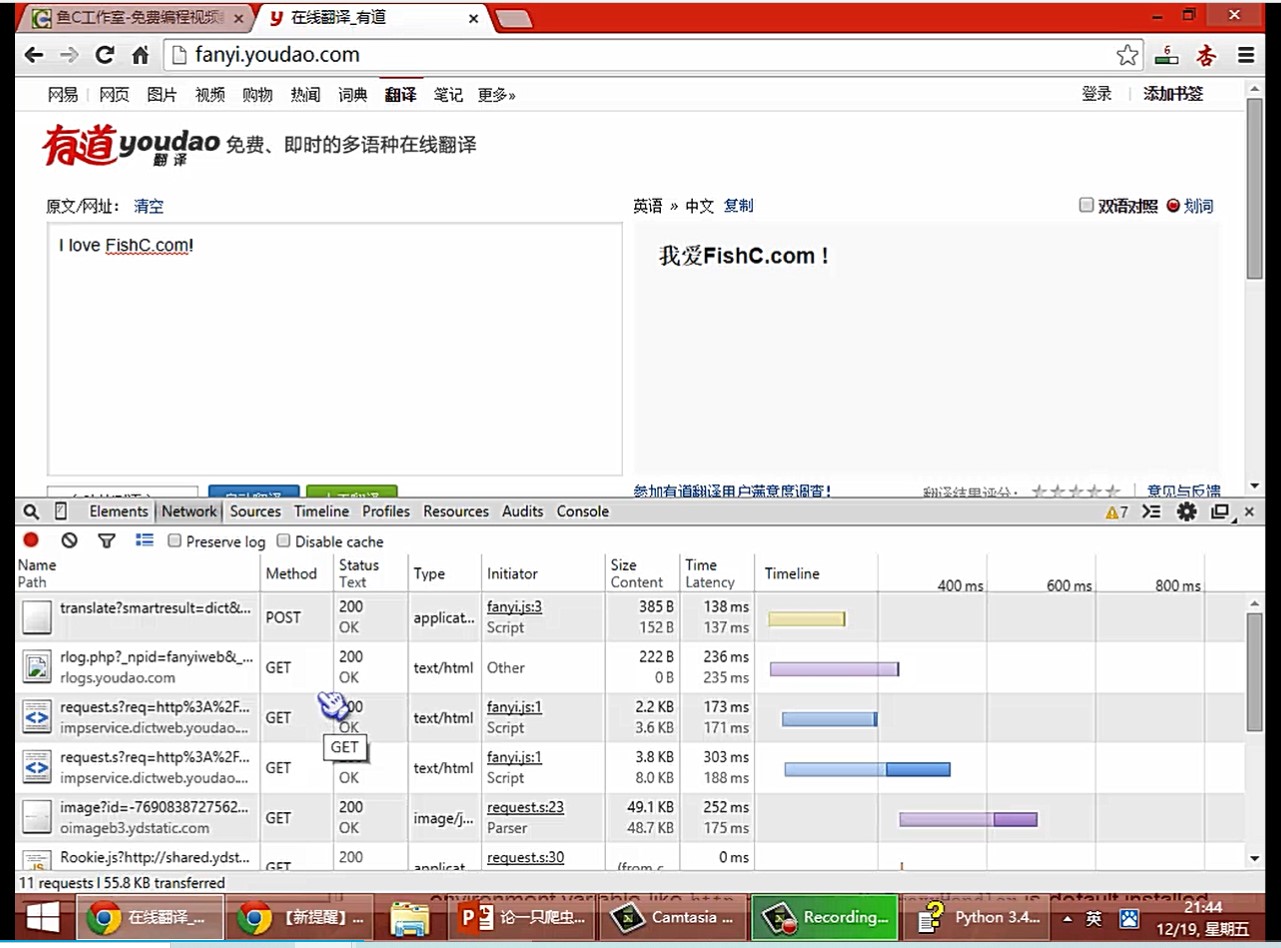
Task: Click the browser forward arrow
Action: point(69,55)
